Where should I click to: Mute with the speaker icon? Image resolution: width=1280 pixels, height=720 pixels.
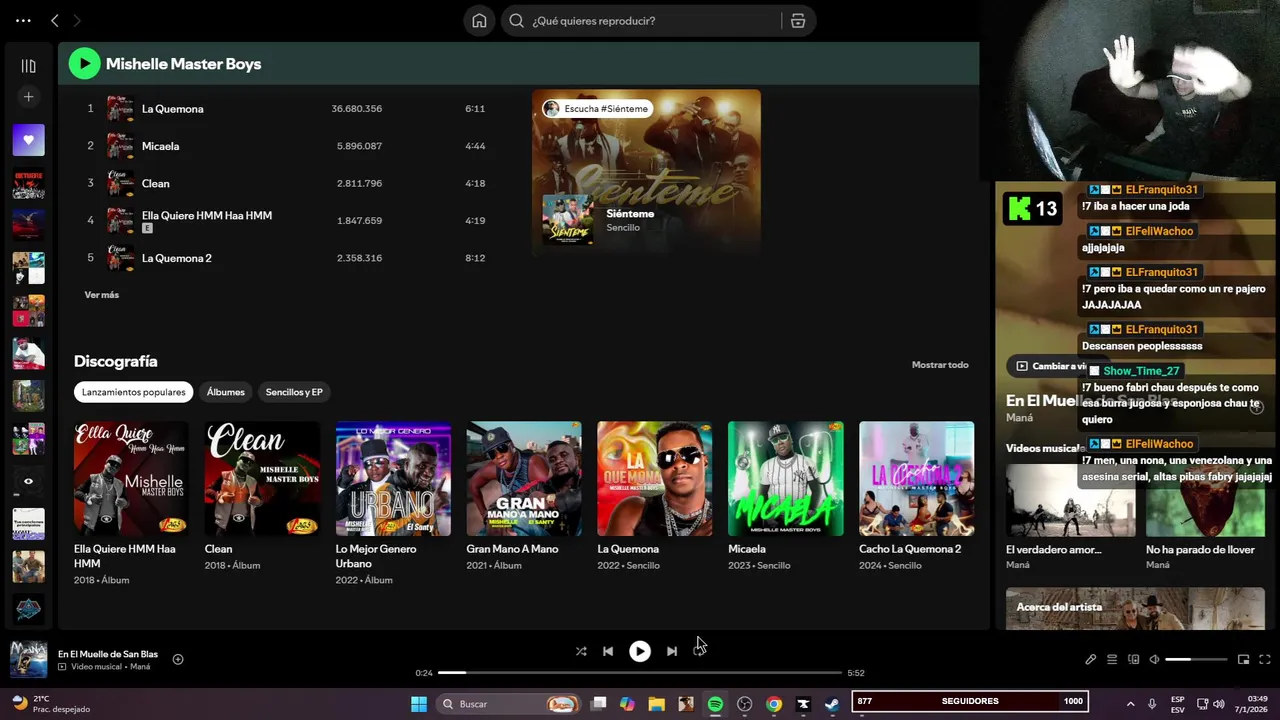pyautogui.click(x=1154, y=659)
